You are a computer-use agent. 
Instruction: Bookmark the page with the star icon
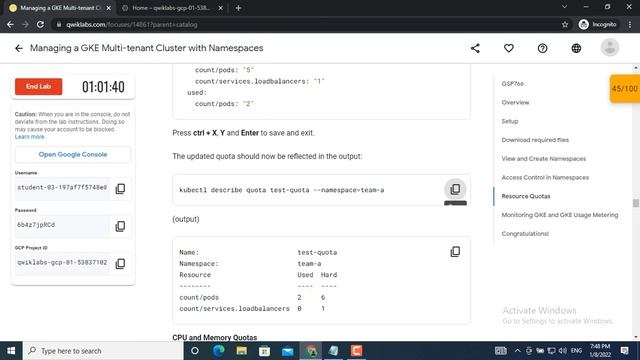(564, 24)
